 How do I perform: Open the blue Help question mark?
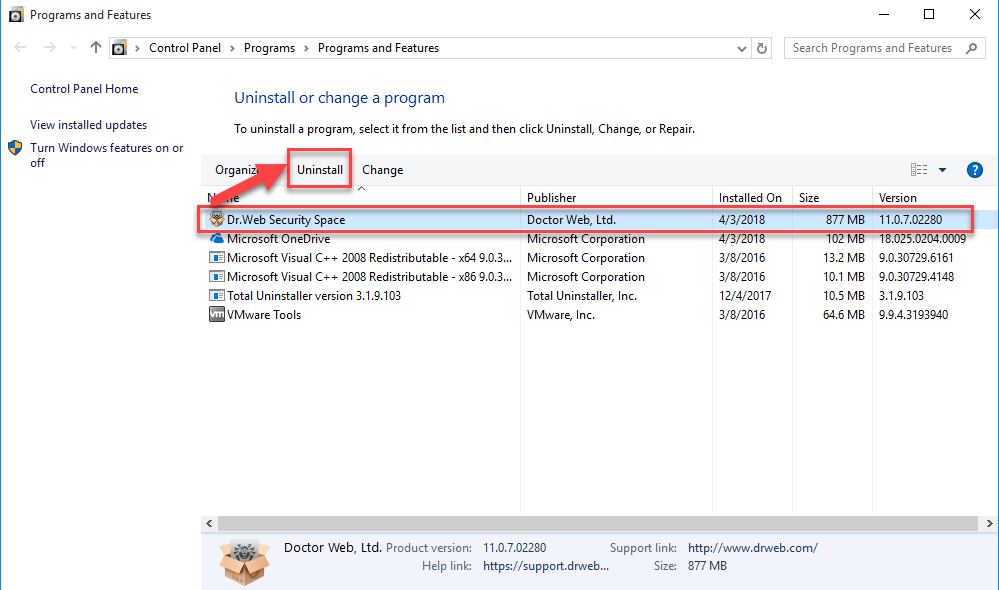pos(975,170)
